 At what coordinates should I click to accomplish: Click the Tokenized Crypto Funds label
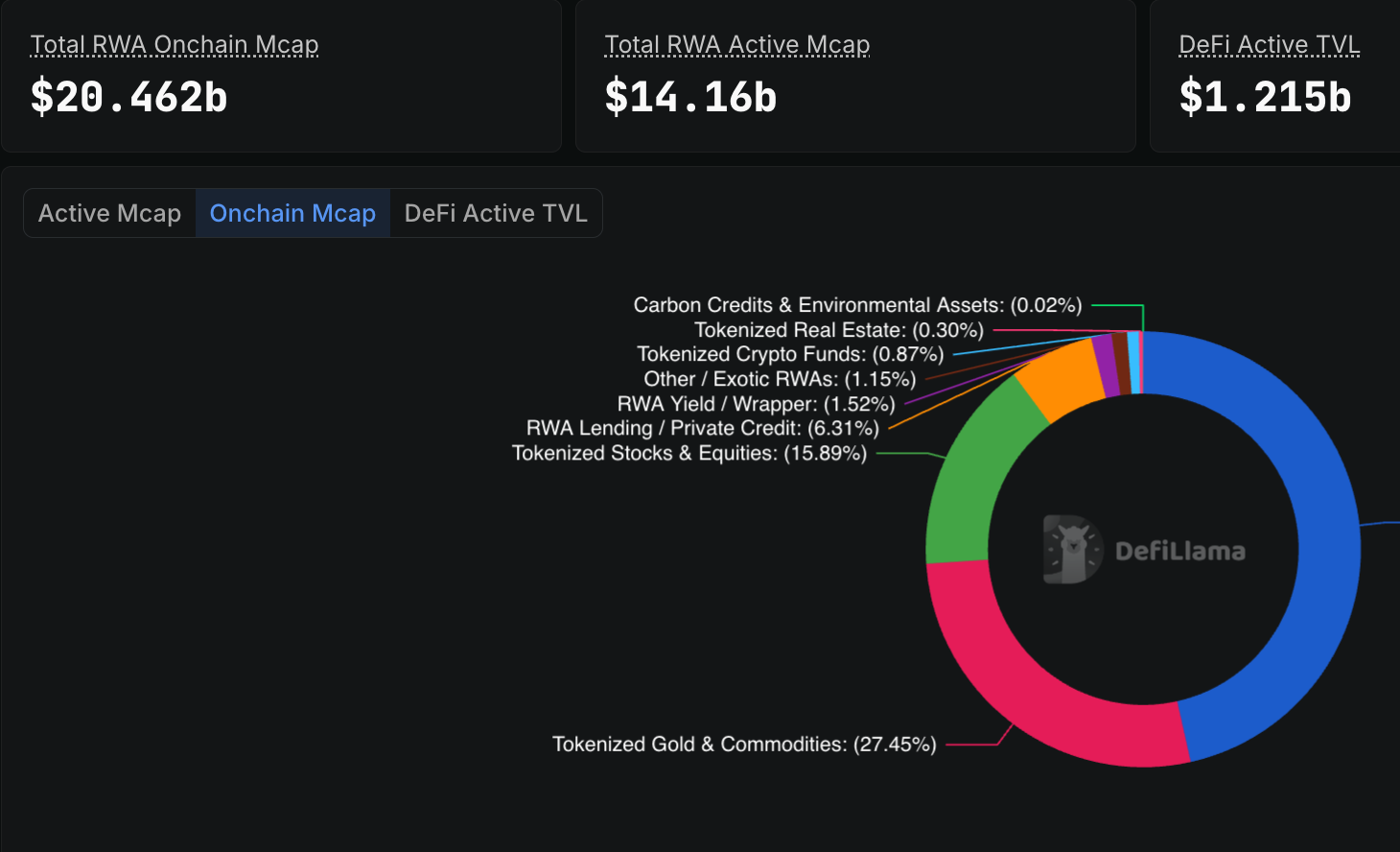tap(791, 355)
